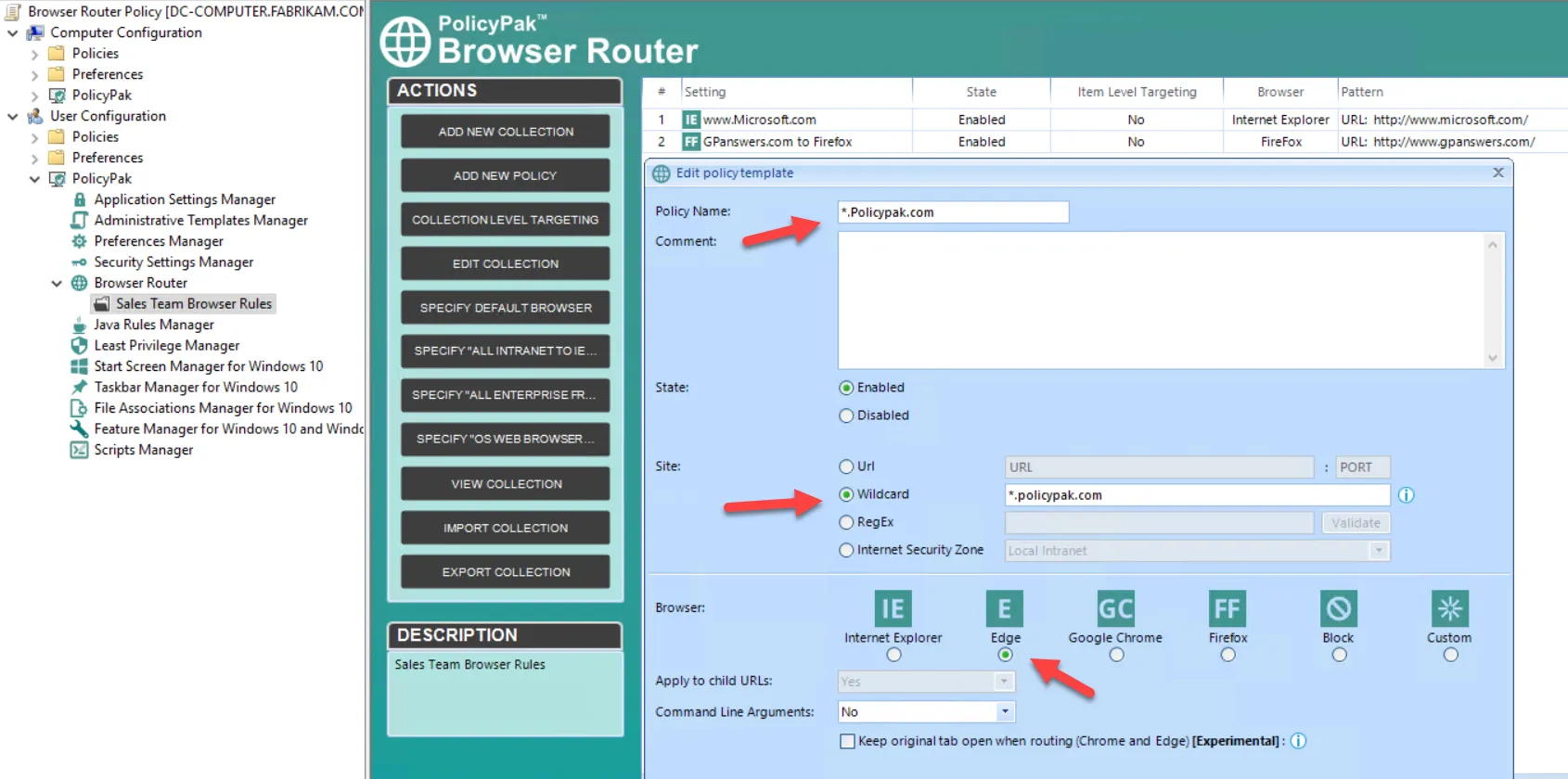The height and width of the screenshot is (779, 1568).
Task: Click ADD NEW COLLECTION button
Action: click(506, 132)
